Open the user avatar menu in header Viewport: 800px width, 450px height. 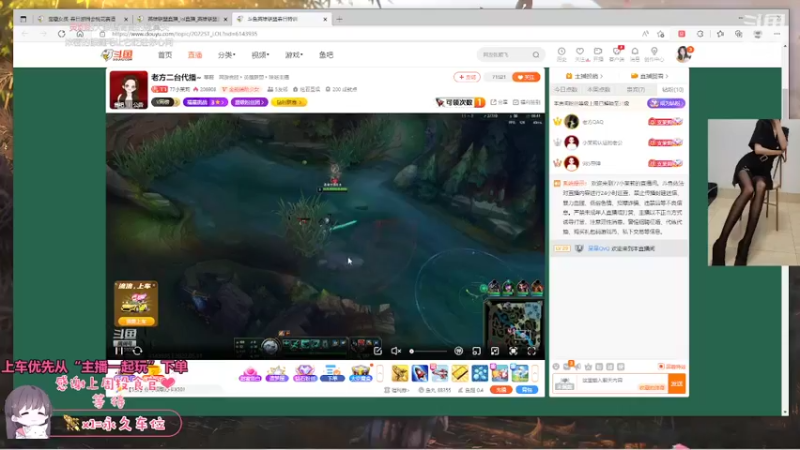tap(683, 54)
